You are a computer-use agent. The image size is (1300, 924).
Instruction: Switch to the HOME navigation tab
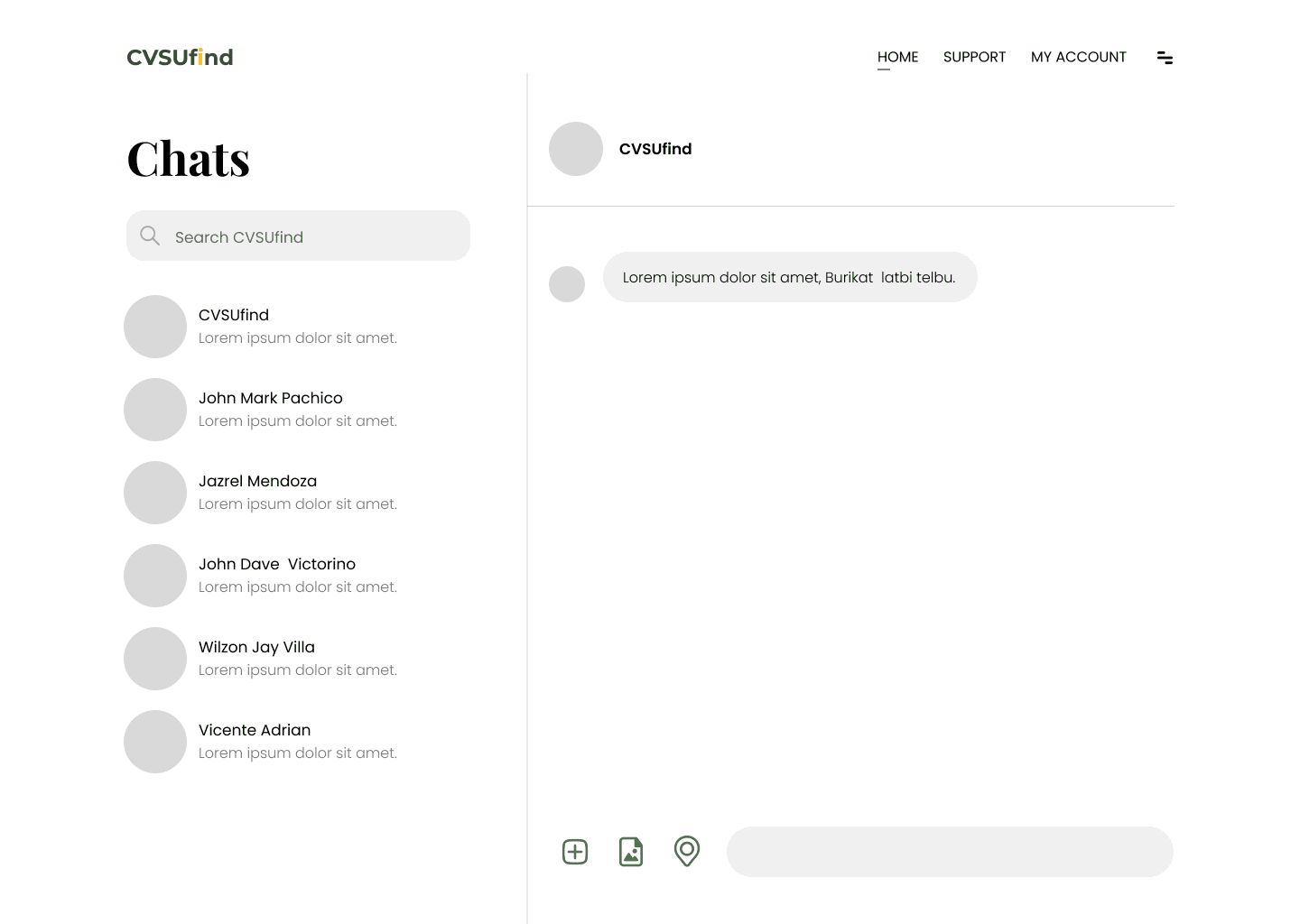coord(897,57)
